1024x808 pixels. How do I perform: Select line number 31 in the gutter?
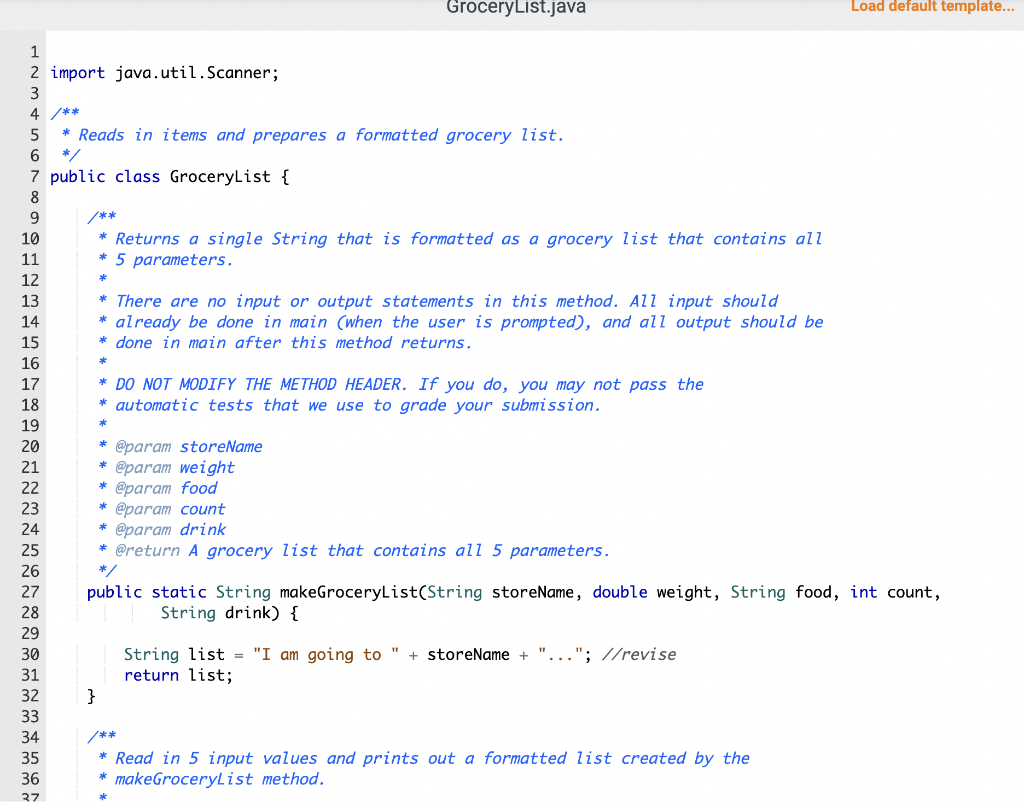point(30,674)
